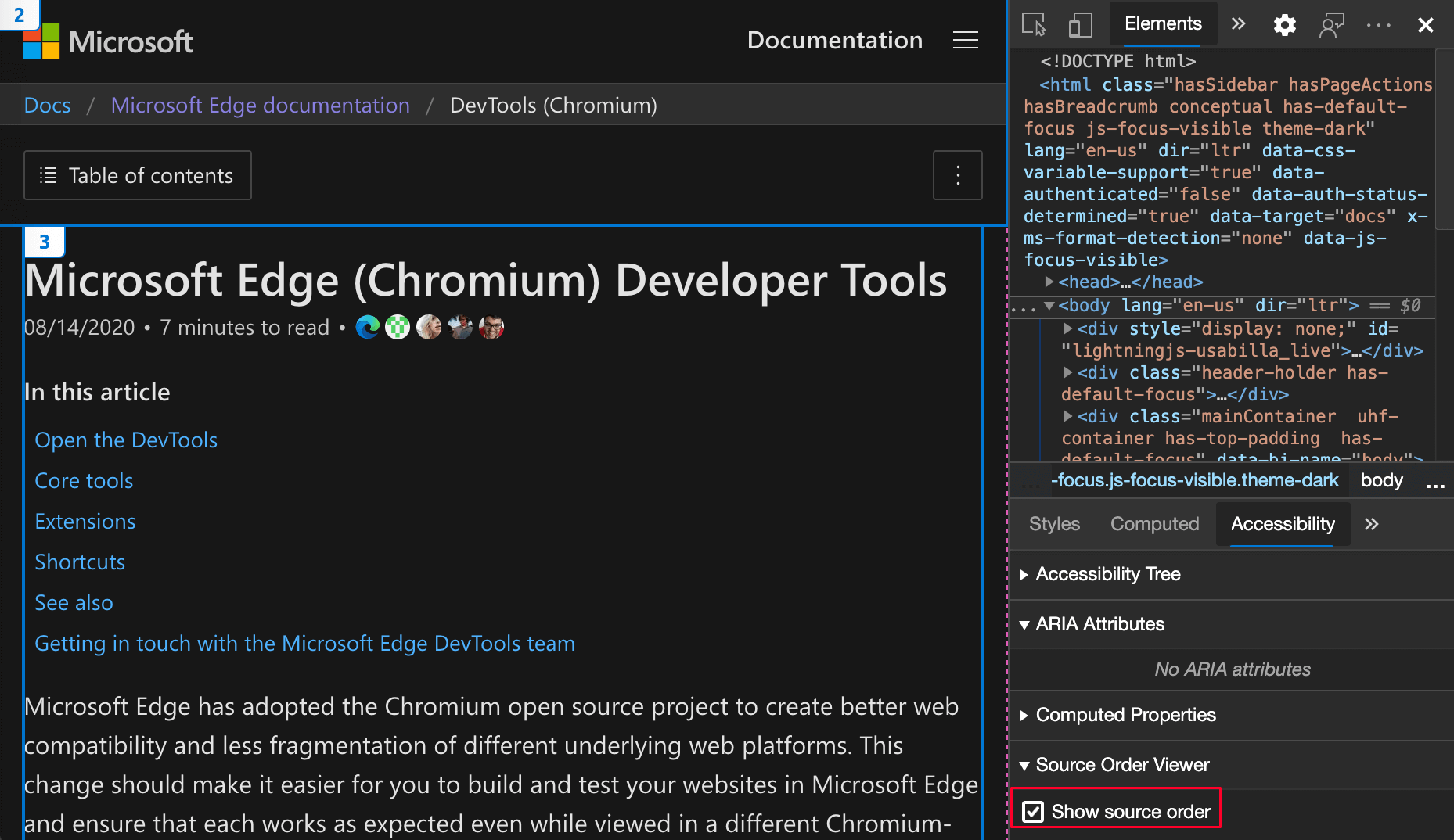The height and width of the screenshot is (840, 1454).
Task: Toggle device emulation toolbar icon
Action: tap(1080, 25)
